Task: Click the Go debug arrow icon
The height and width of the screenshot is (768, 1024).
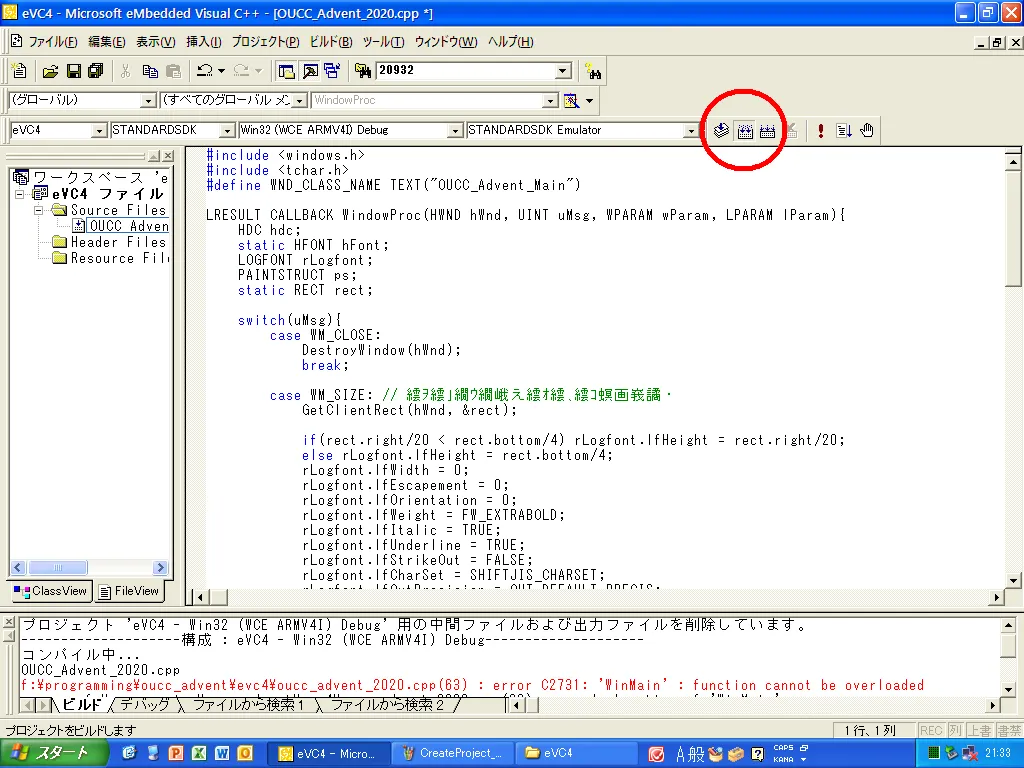Action: coord(844,131)
